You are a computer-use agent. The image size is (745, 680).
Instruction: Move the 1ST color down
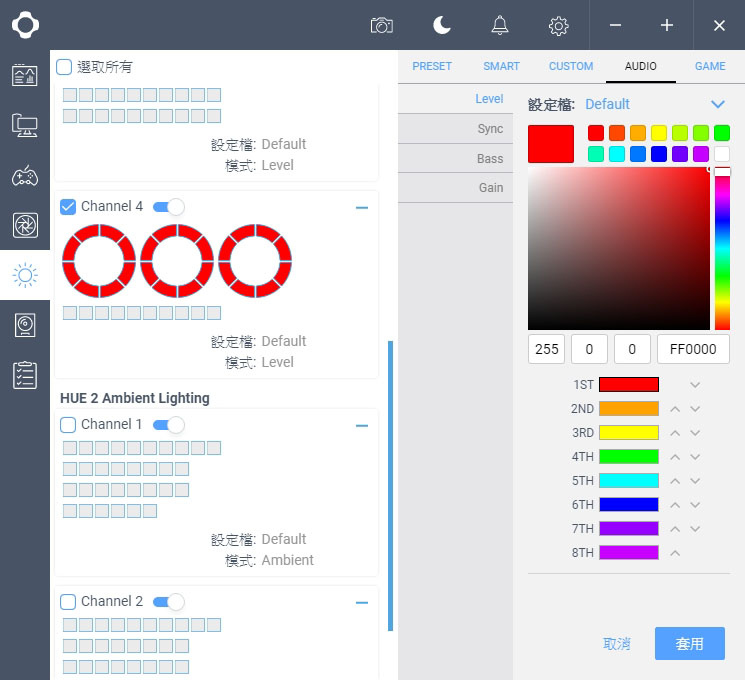pos(695,385)
